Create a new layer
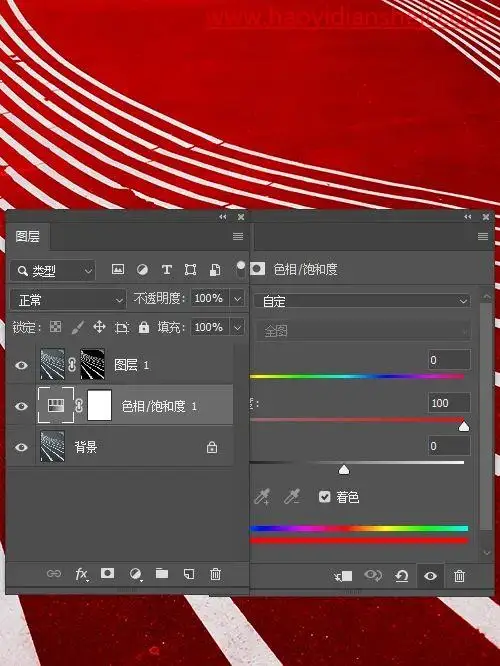The image size is (500, 666). click(x=189, y=574)
